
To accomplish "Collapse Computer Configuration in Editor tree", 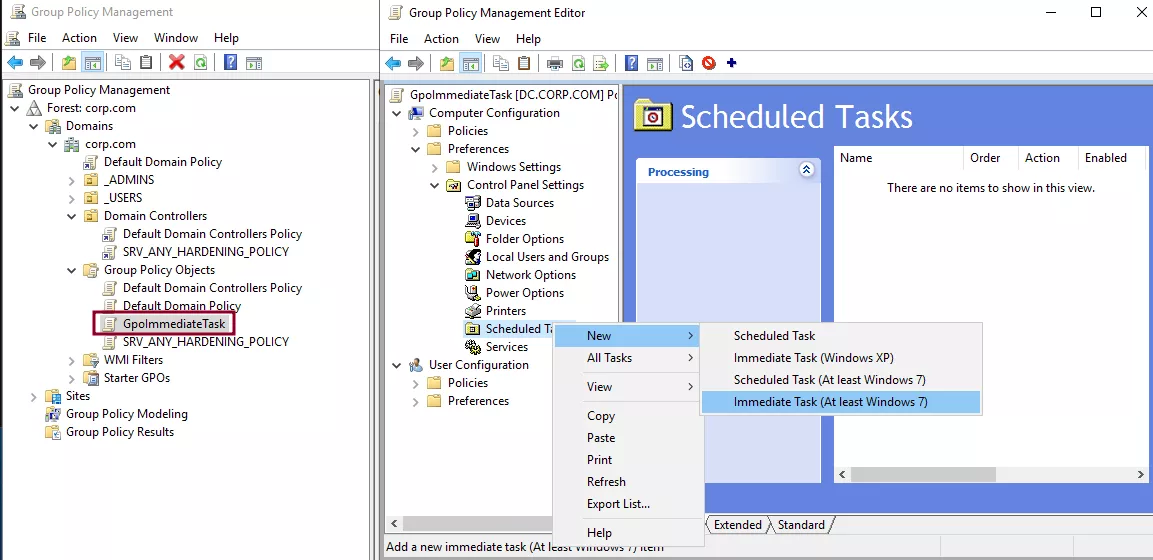I will 397,113.
